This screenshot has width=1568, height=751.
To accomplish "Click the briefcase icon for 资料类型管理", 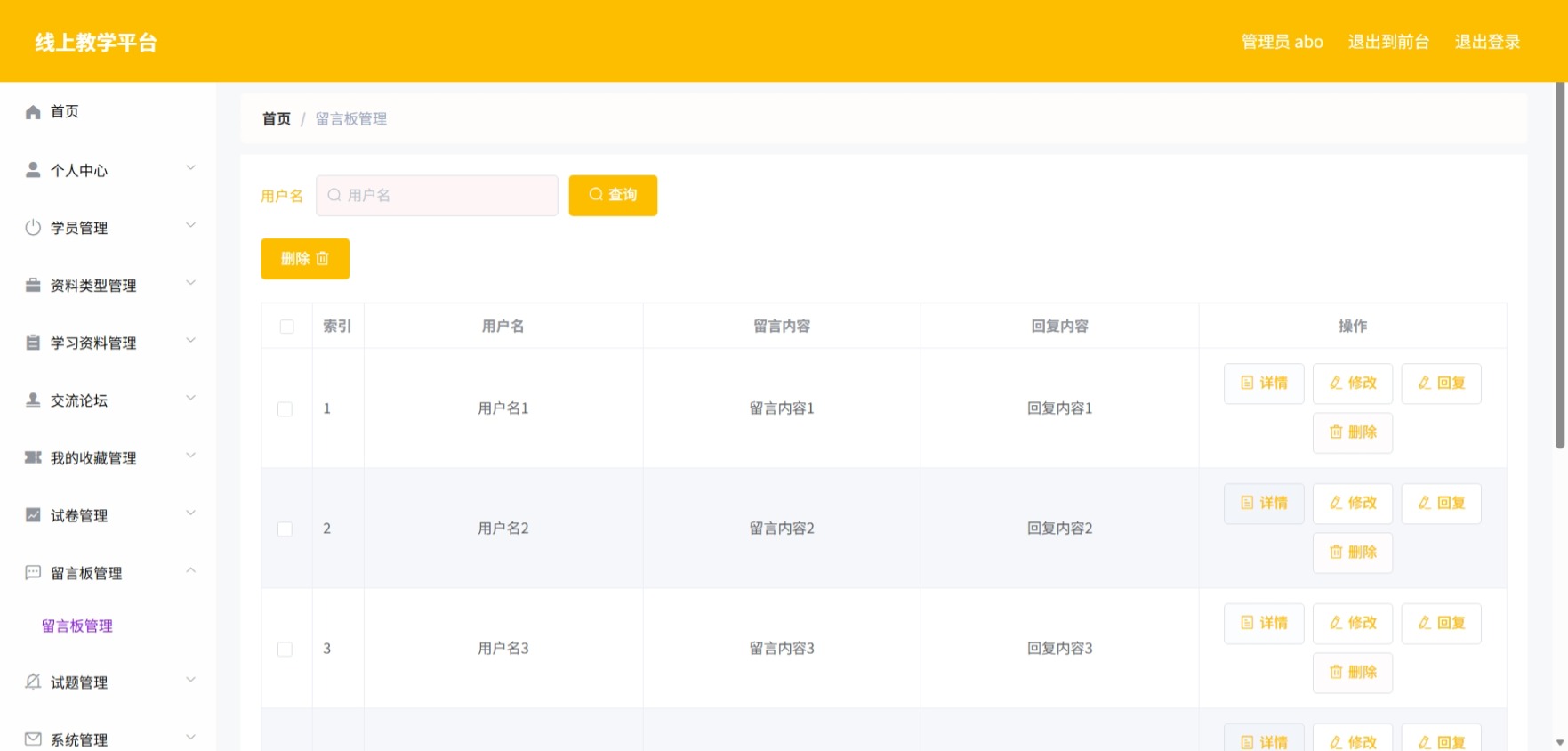I will click(33, 285).
